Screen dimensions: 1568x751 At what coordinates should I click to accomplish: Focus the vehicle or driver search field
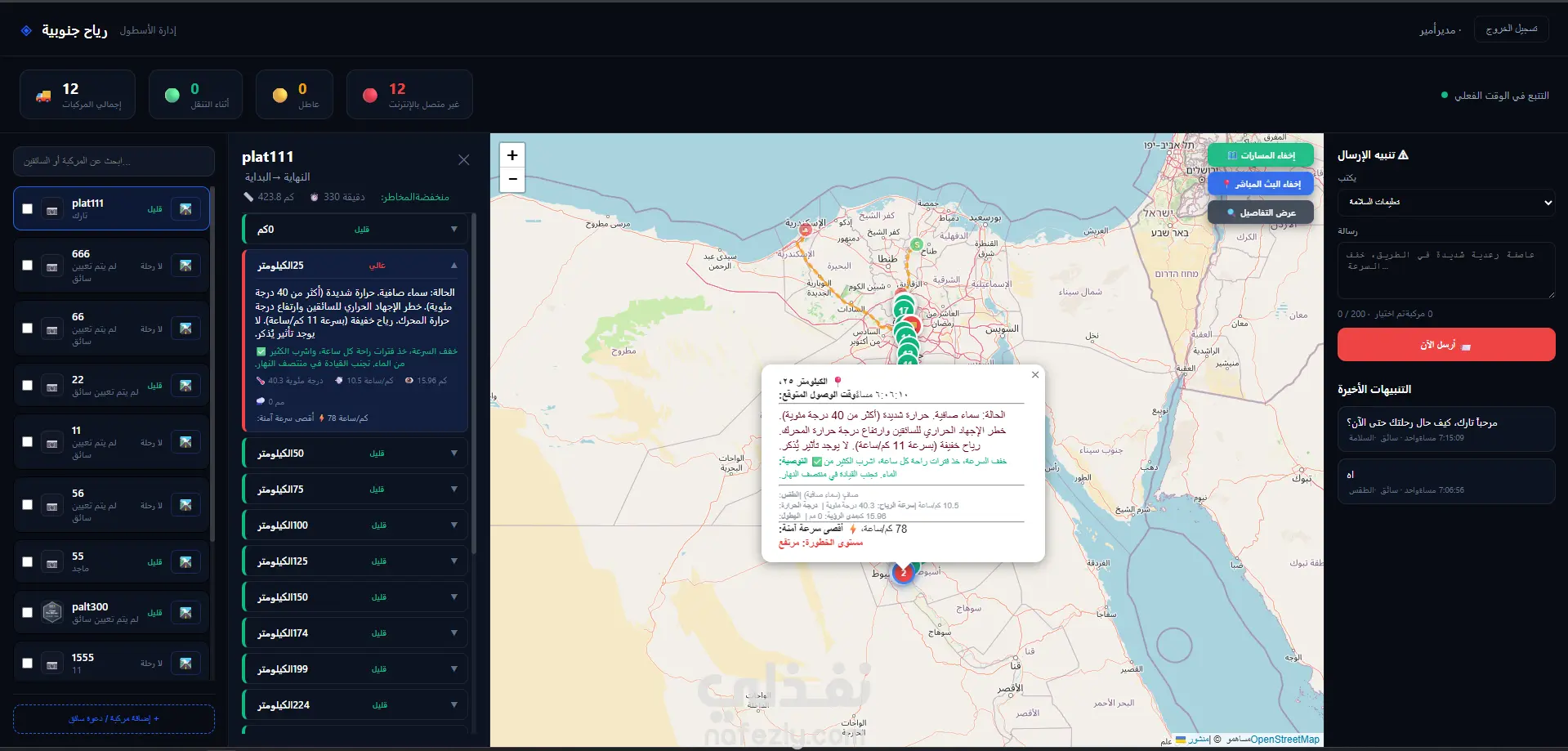click(114, 161)
